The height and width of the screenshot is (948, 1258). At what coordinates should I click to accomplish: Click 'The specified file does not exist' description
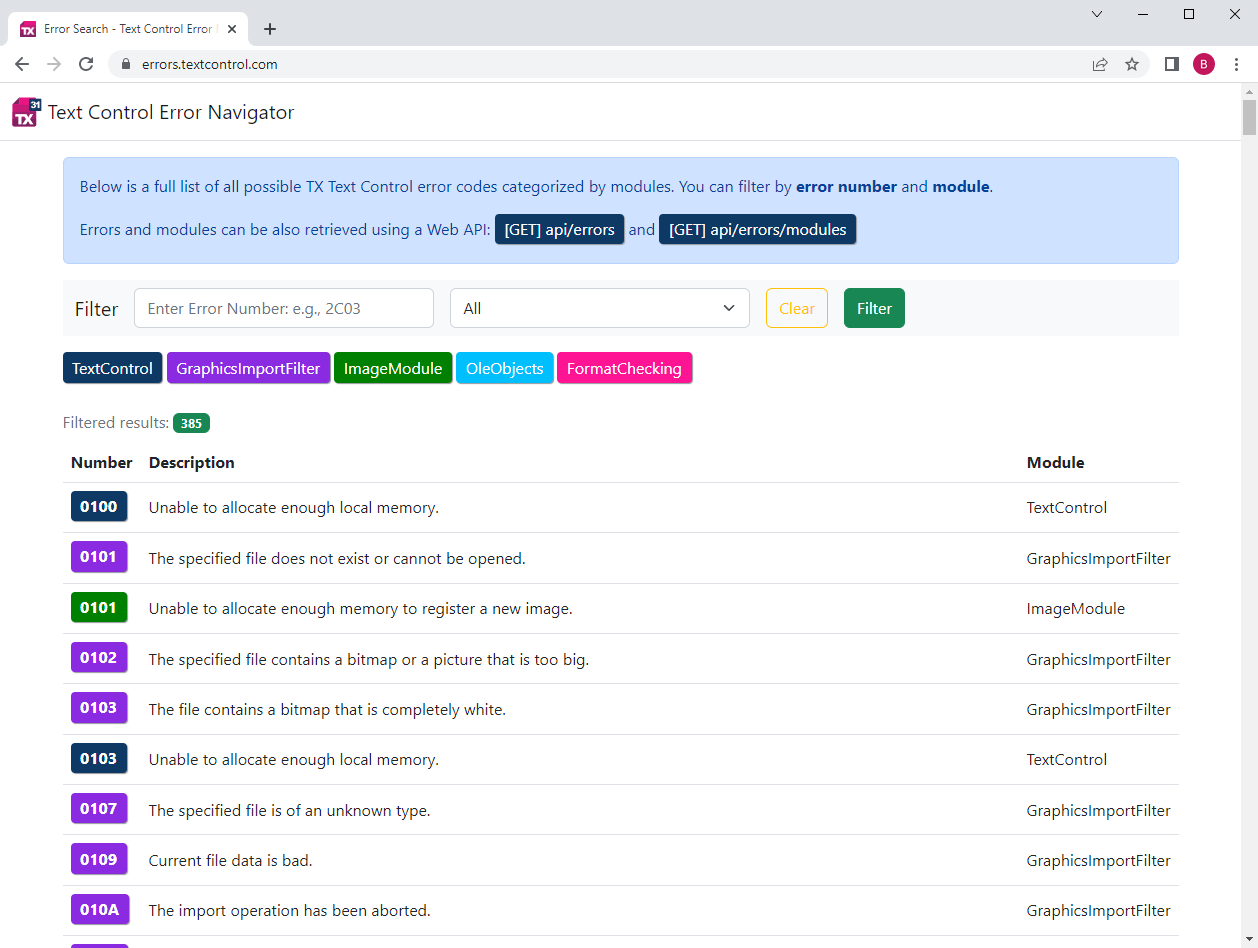pos(337,558)
